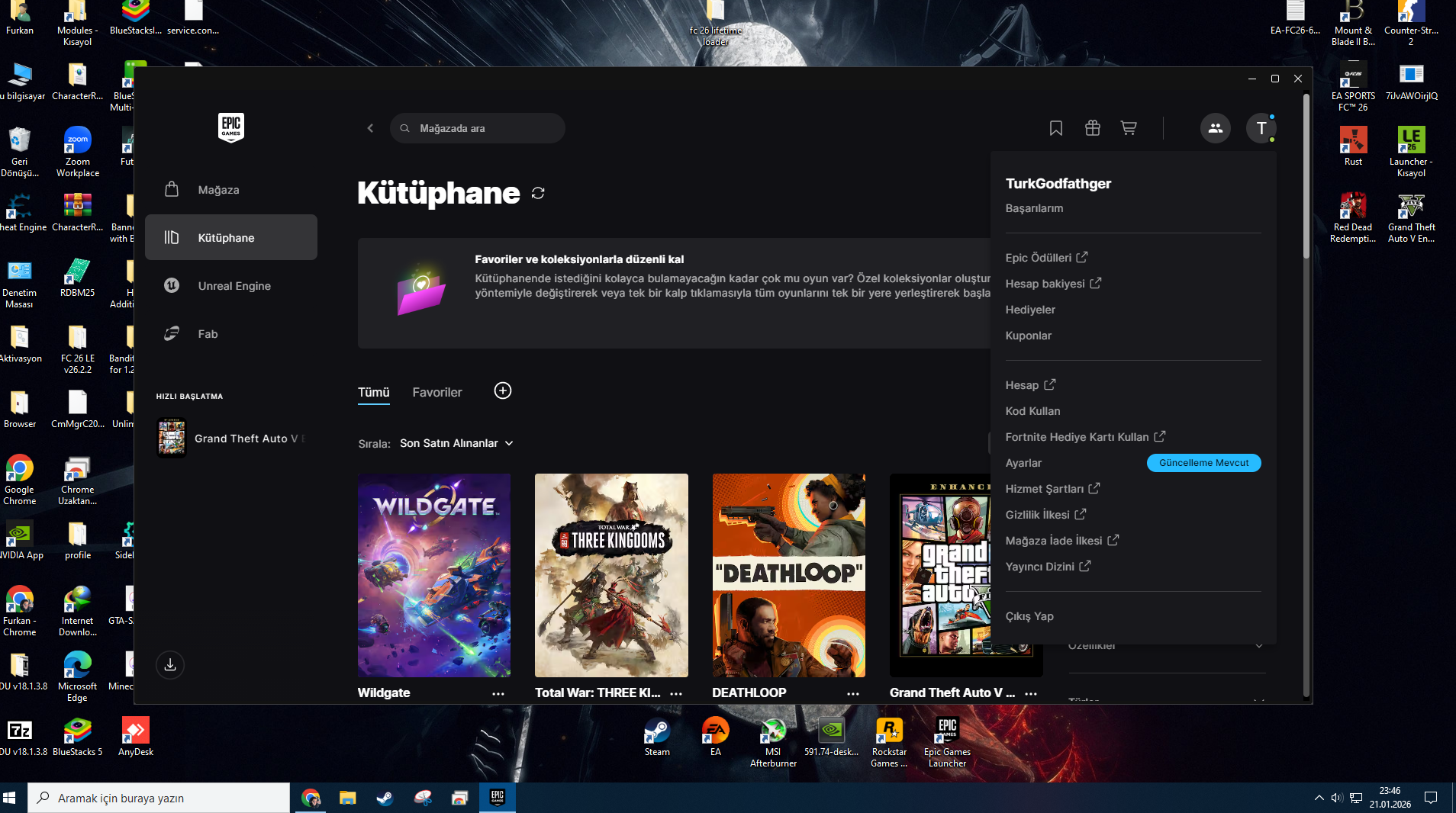Open Wildgate's three-dot options menu
Image resolution: width=1456 pixels, height=813 pixels.
point(498,693)
